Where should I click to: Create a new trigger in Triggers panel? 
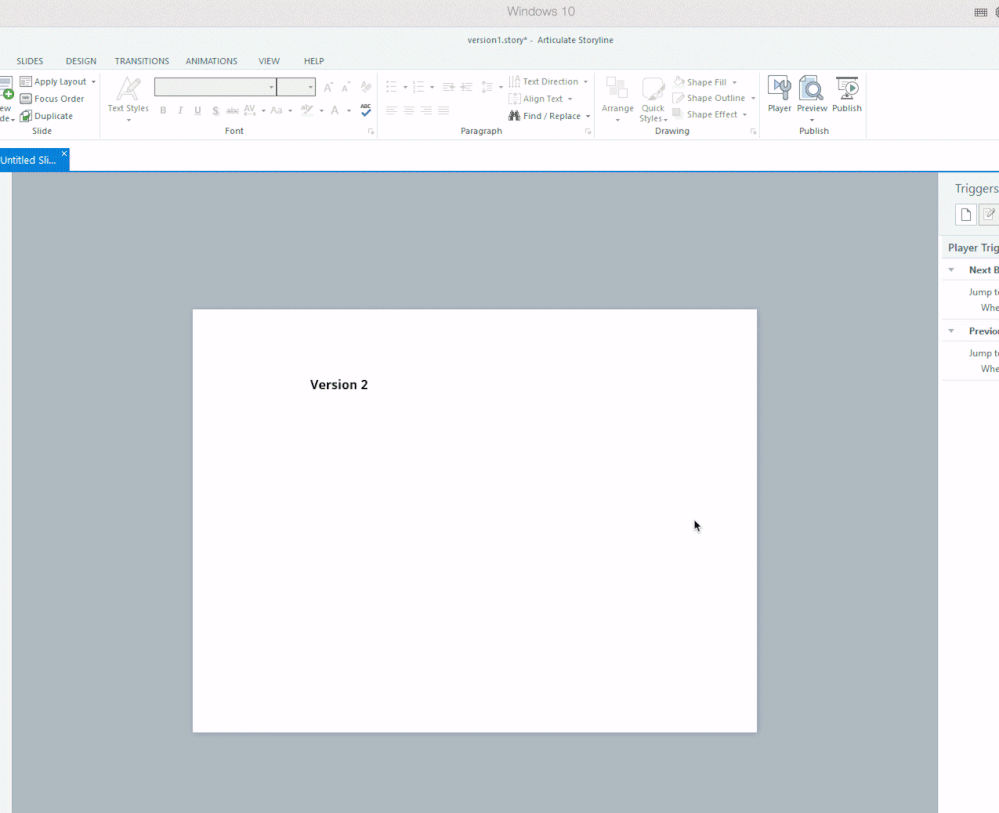pos(965,215)
